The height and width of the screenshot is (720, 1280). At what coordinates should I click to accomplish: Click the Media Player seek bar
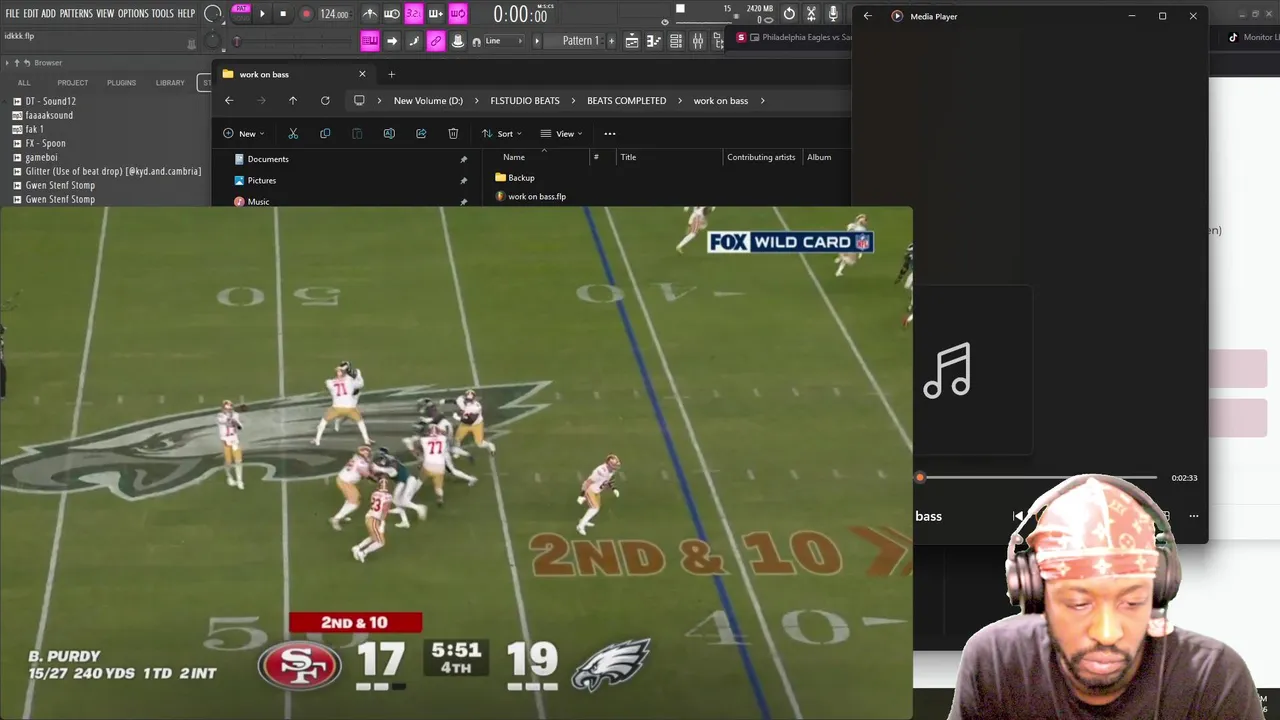point(1038,478)
